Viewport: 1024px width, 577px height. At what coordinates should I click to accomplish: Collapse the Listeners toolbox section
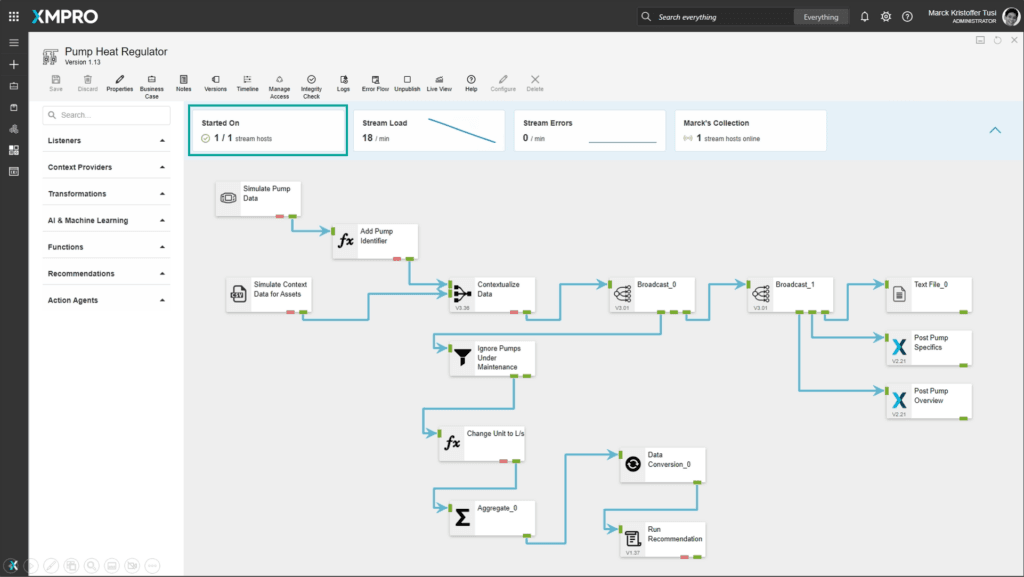(x=163, y=141)
